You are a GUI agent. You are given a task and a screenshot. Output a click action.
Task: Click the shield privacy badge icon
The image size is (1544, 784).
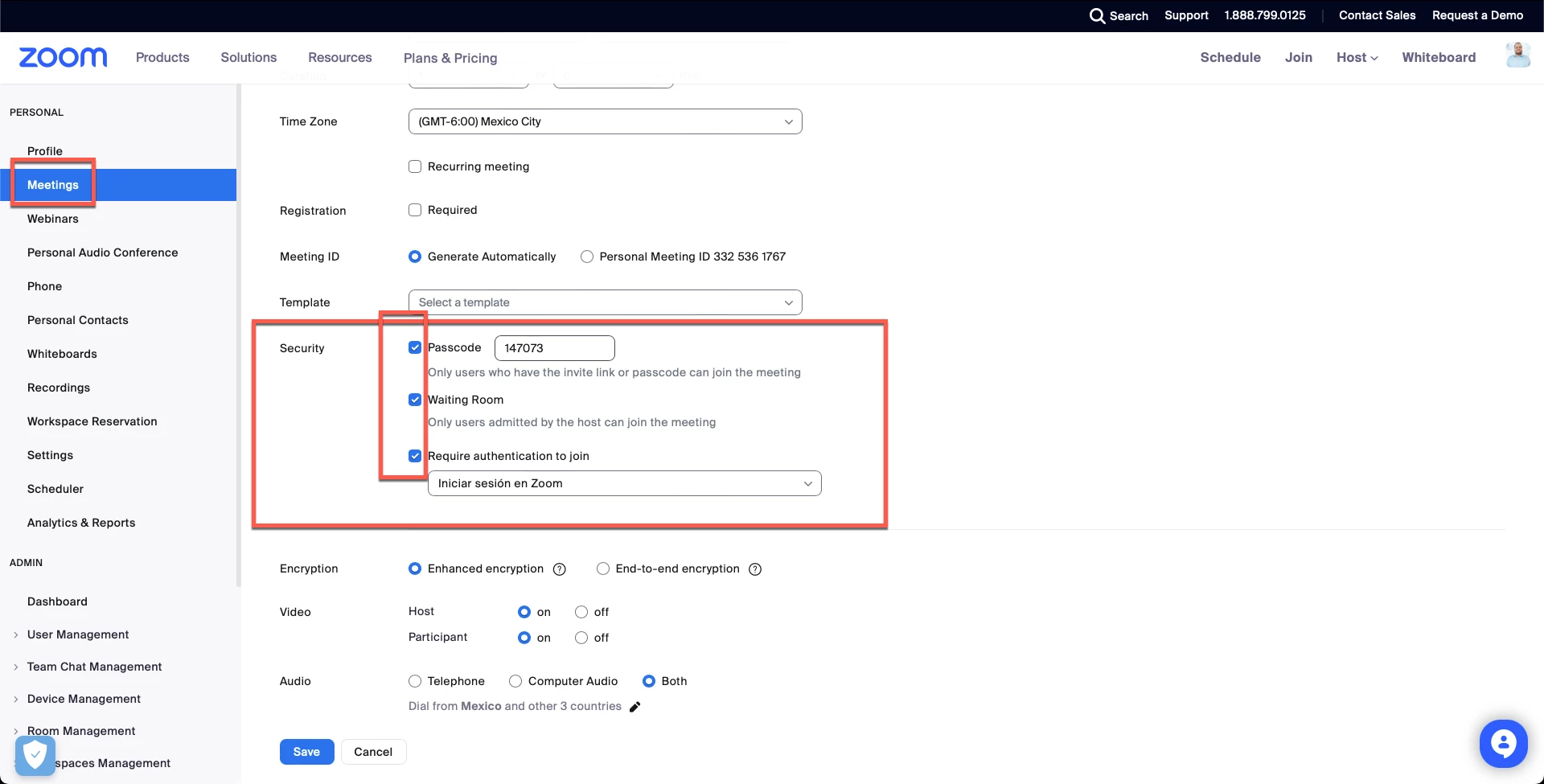[x=35, y=755]
